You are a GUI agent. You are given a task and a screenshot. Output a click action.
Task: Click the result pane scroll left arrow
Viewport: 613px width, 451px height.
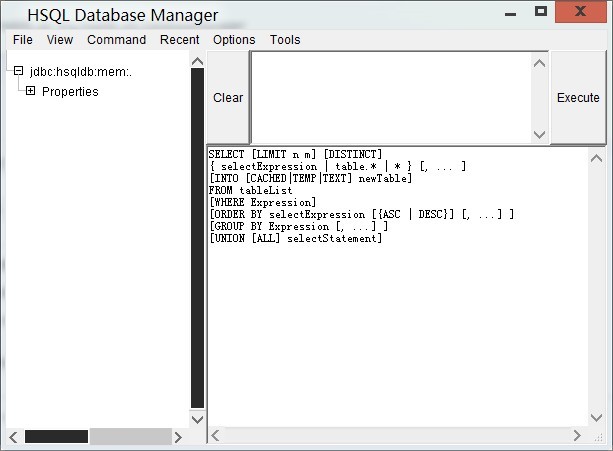point(215,435)
